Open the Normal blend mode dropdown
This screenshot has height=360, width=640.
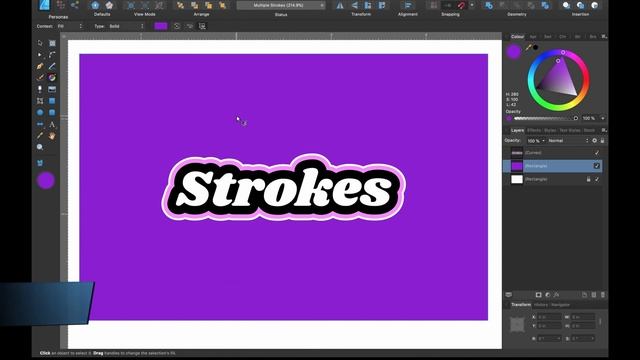pyautogui.click(x=568, y=141)
